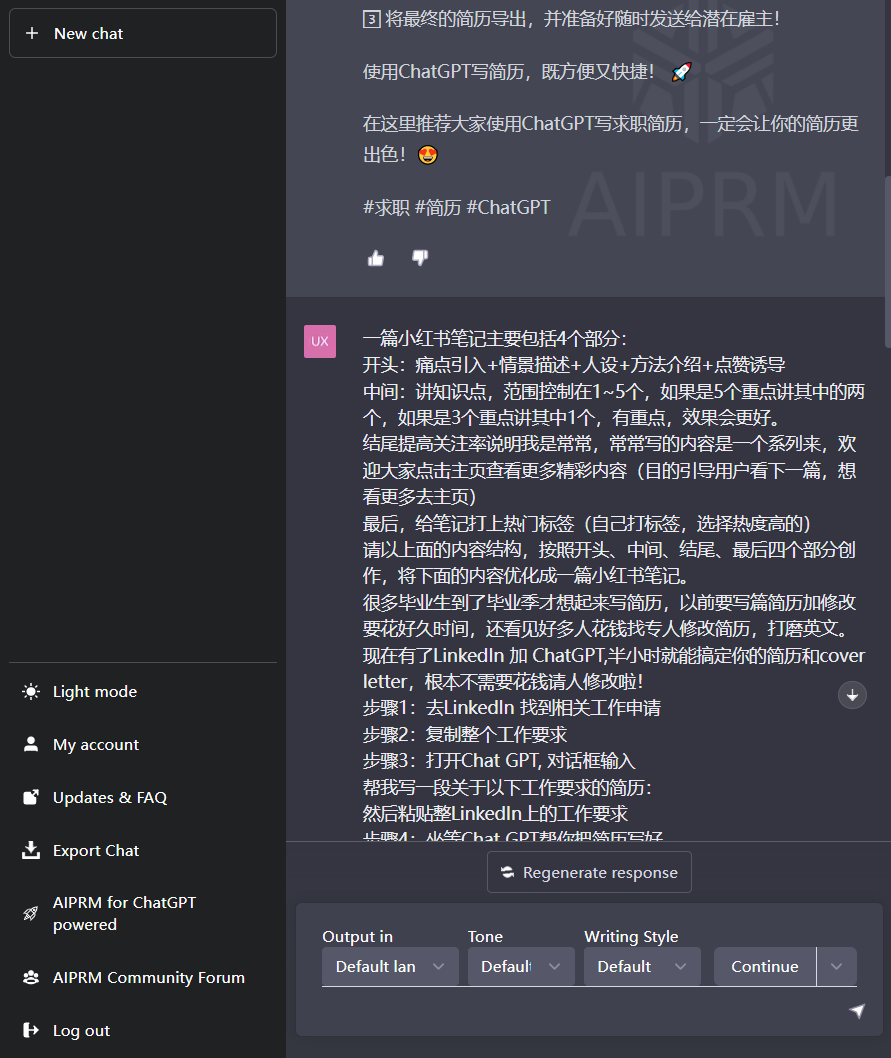Viewport: 891px width, 1058px height.
Task: Click the send message paper plane icon
Action: [x=858, y=1012]
